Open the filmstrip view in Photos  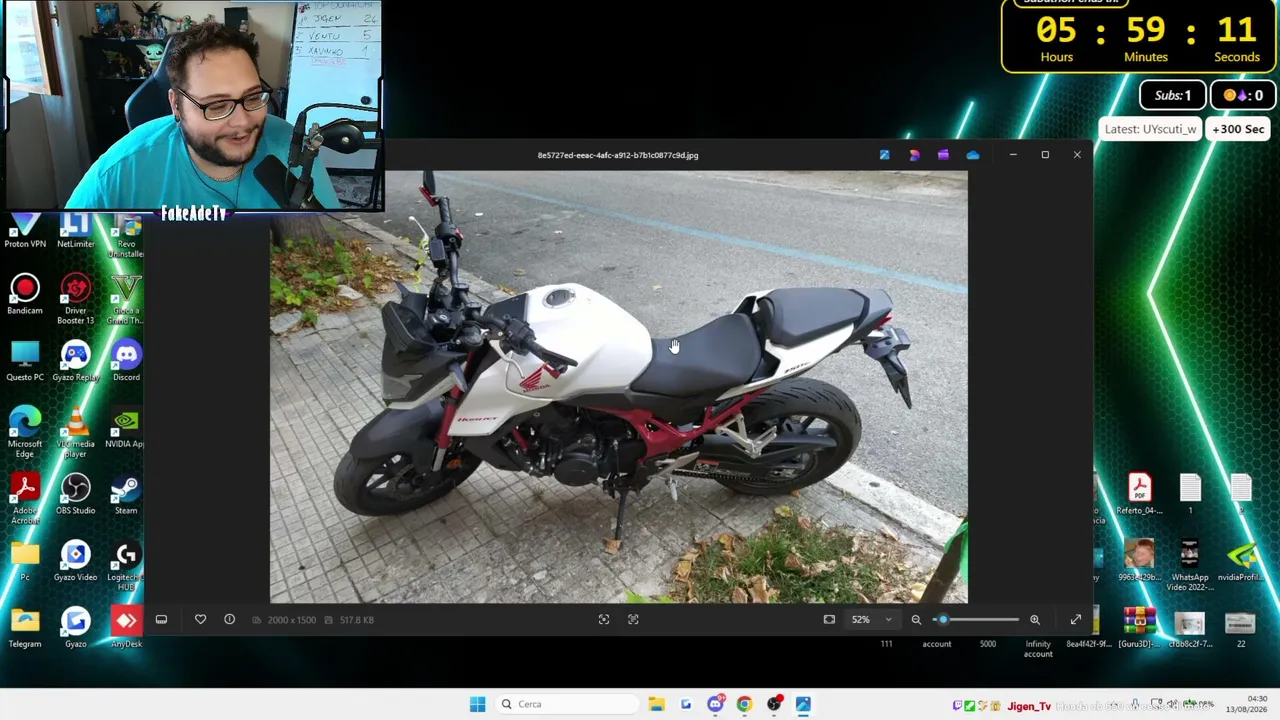[x=161, y=620]
